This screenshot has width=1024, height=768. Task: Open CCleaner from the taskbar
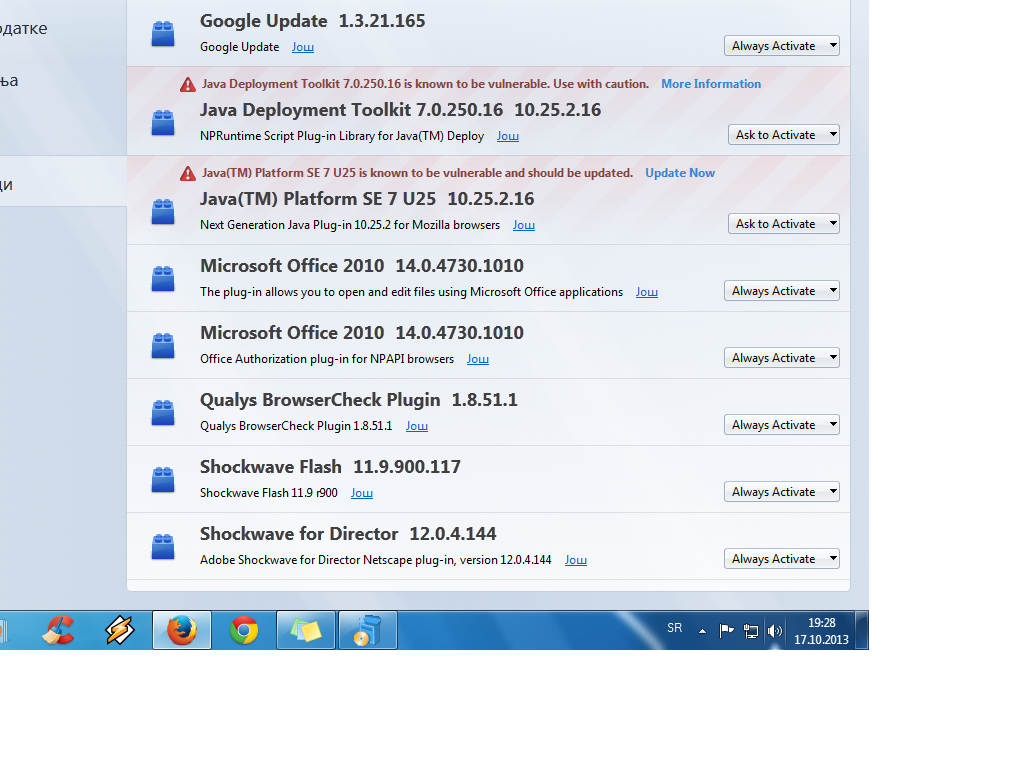pos(58,630)
